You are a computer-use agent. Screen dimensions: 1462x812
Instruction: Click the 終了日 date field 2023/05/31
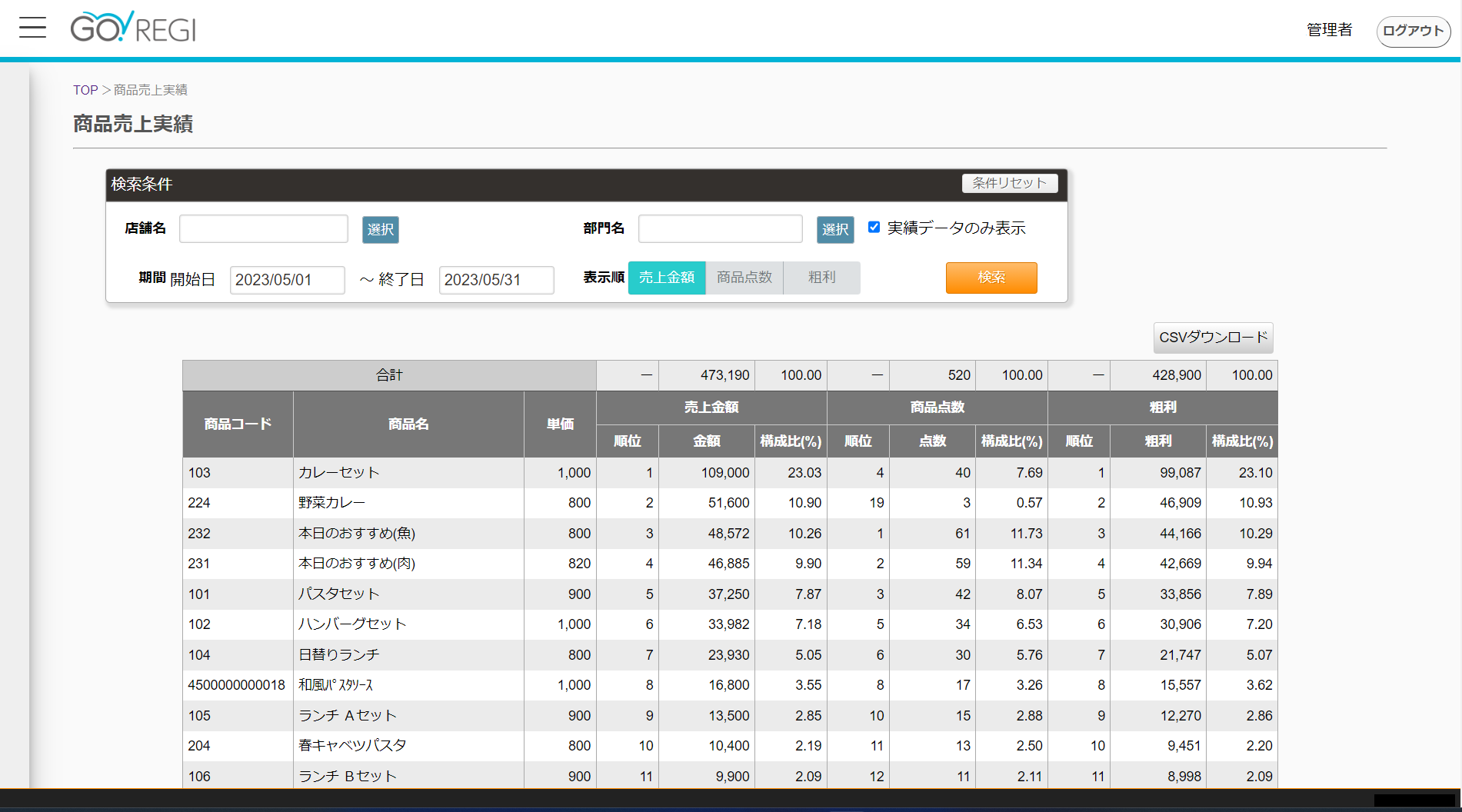(497, 280)
